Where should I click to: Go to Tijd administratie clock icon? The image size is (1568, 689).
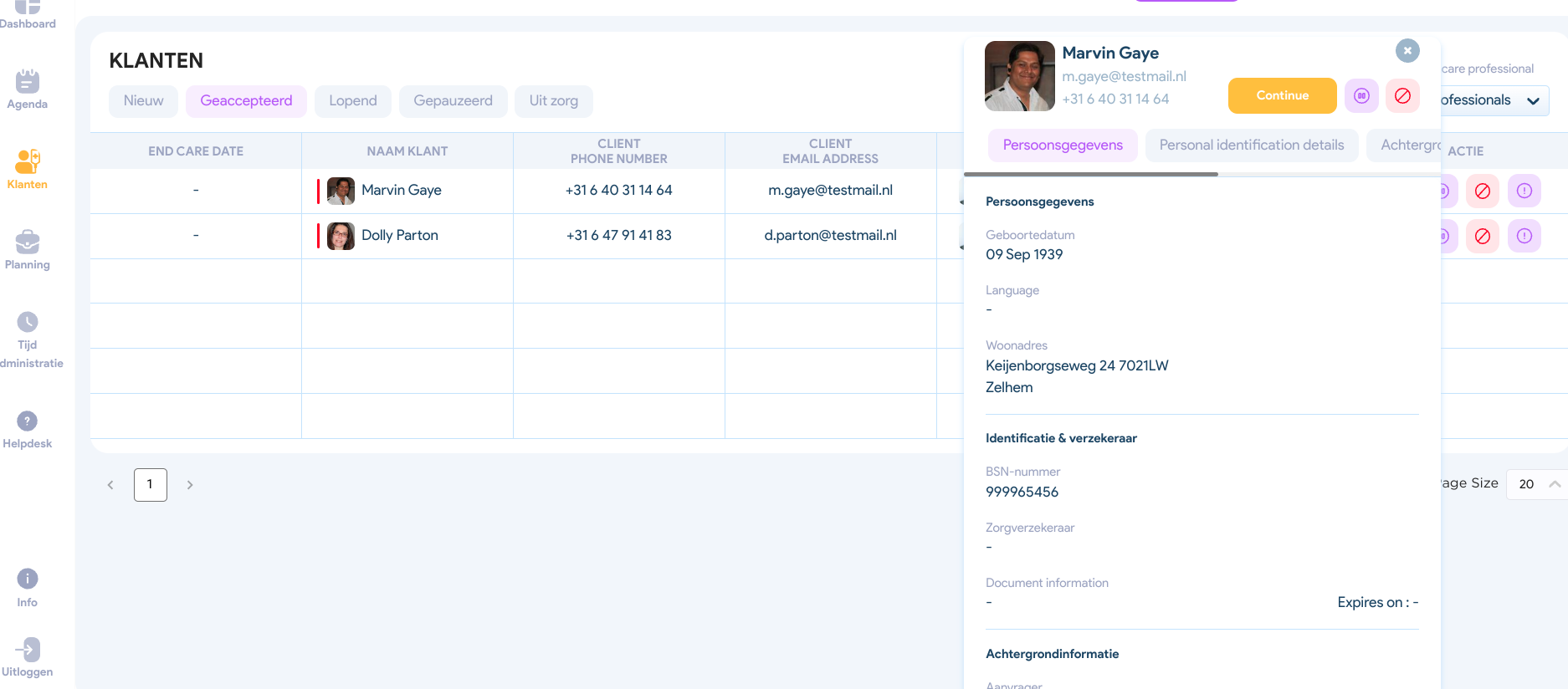click(x=28, y=322)
